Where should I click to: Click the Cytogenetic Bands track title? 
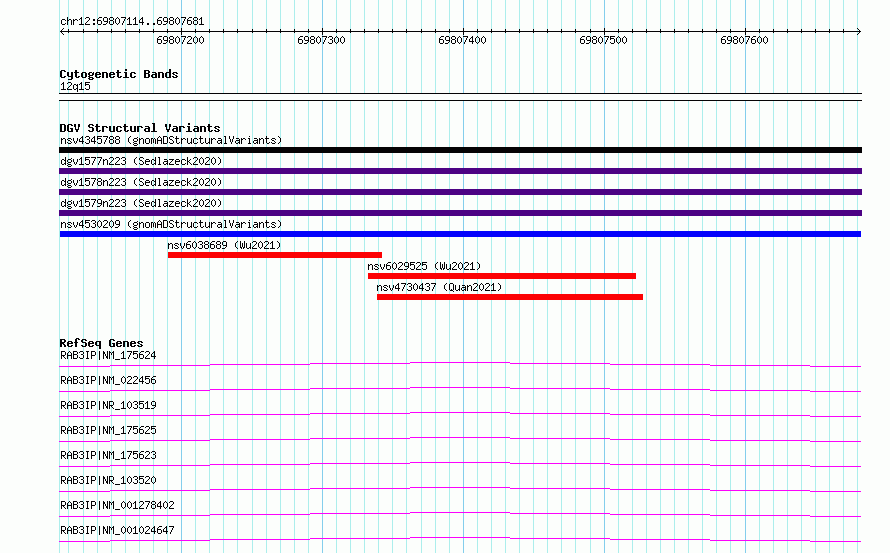pyautogui.click(x=119, y=74)
